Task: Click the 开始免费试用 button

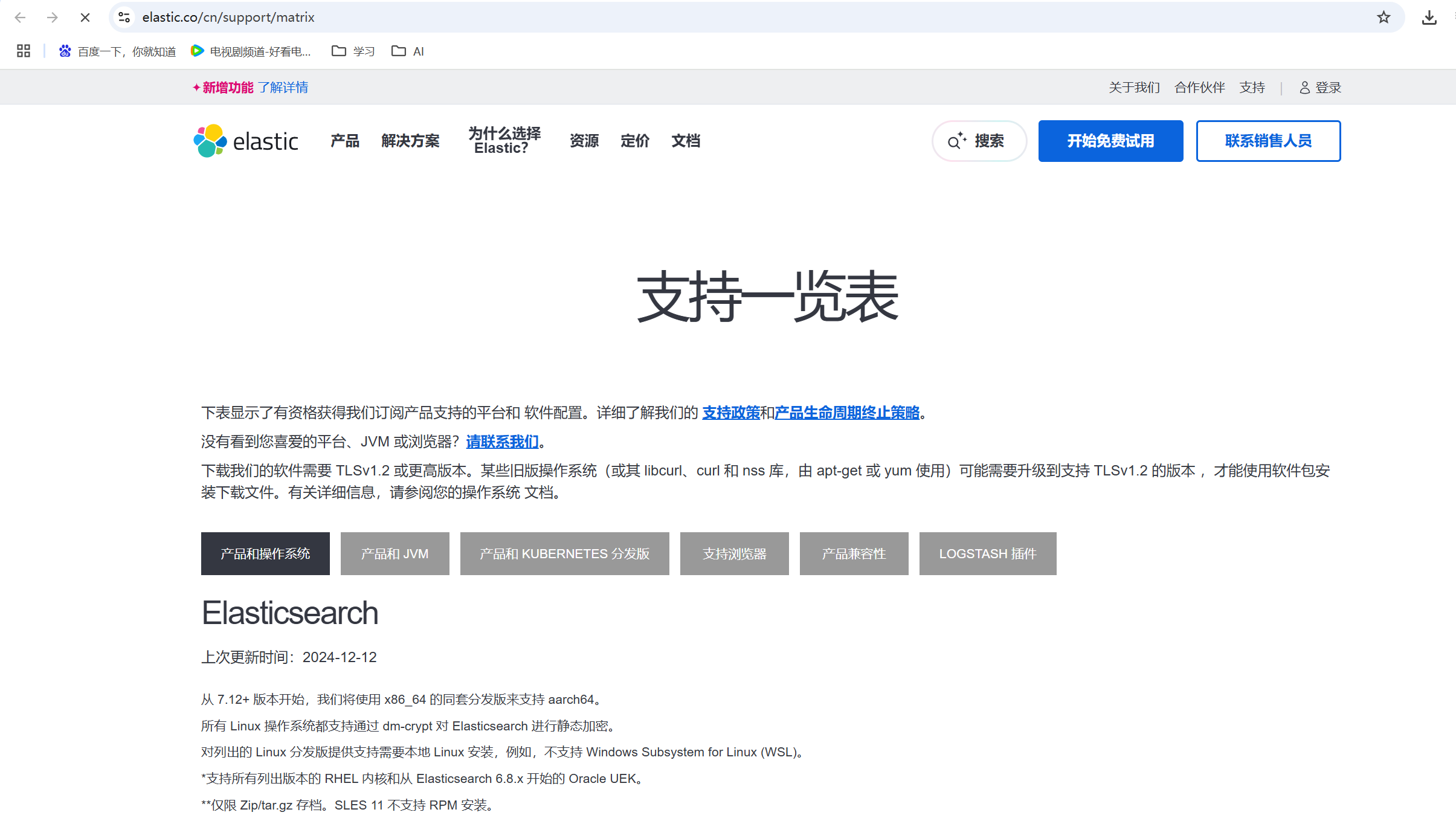Action: click(1110, 141)
